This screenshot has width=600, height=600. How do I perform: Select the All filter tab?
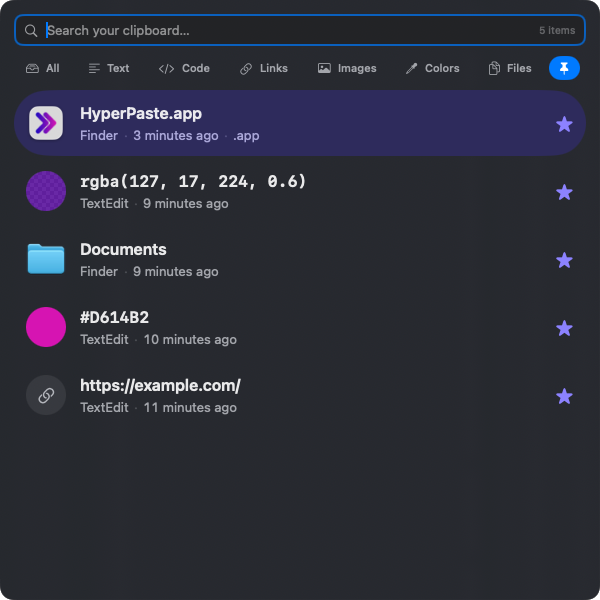pyautogui.click(x=42, y=68)
